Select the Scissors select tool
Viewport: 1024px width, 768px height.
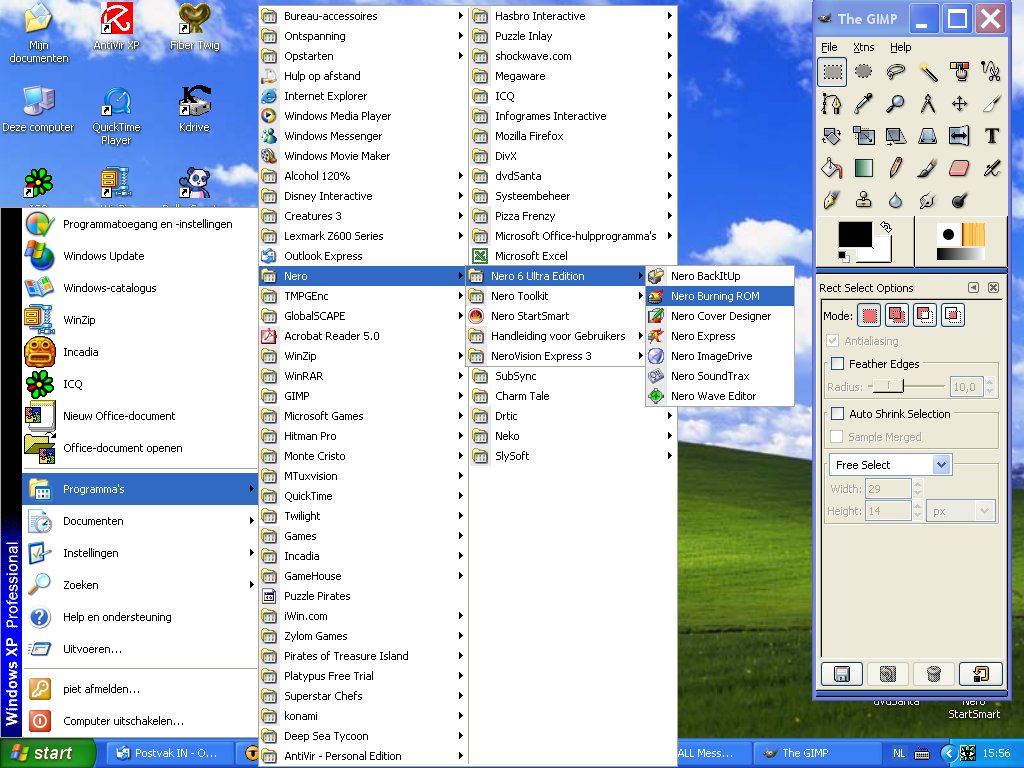[992, 71]
